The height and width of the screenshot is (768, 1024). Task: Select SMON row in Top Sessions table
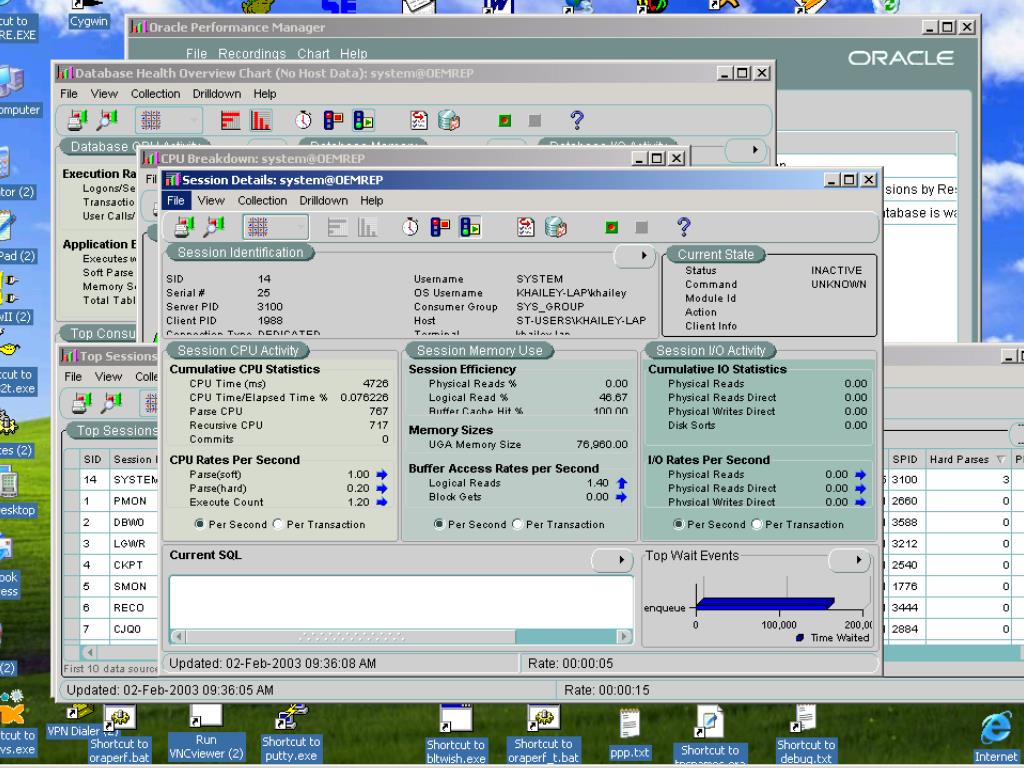[x=130, y=586]
